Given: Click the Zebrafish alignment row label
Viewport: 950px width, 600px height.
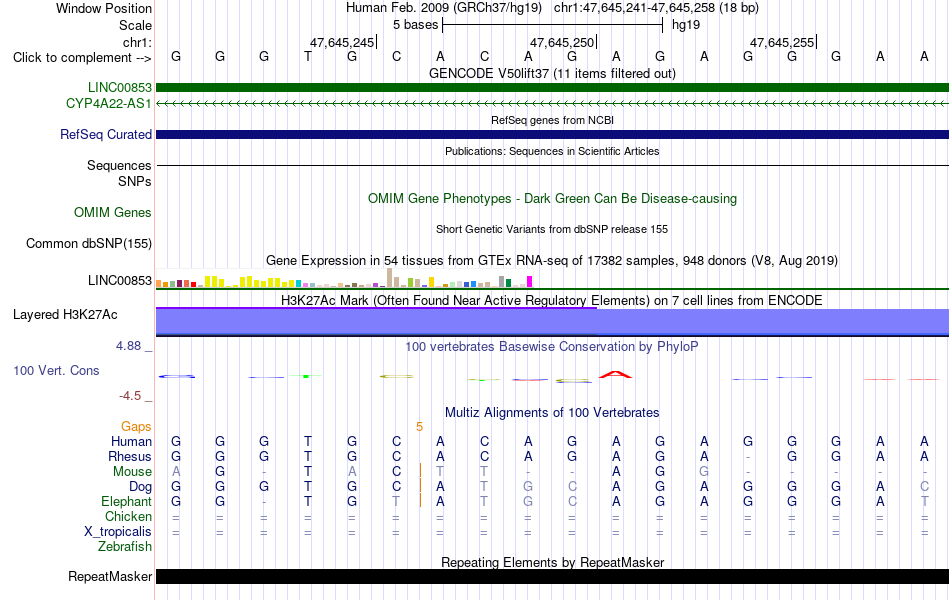Looking at the screenshot, I should tap(125, 547).
